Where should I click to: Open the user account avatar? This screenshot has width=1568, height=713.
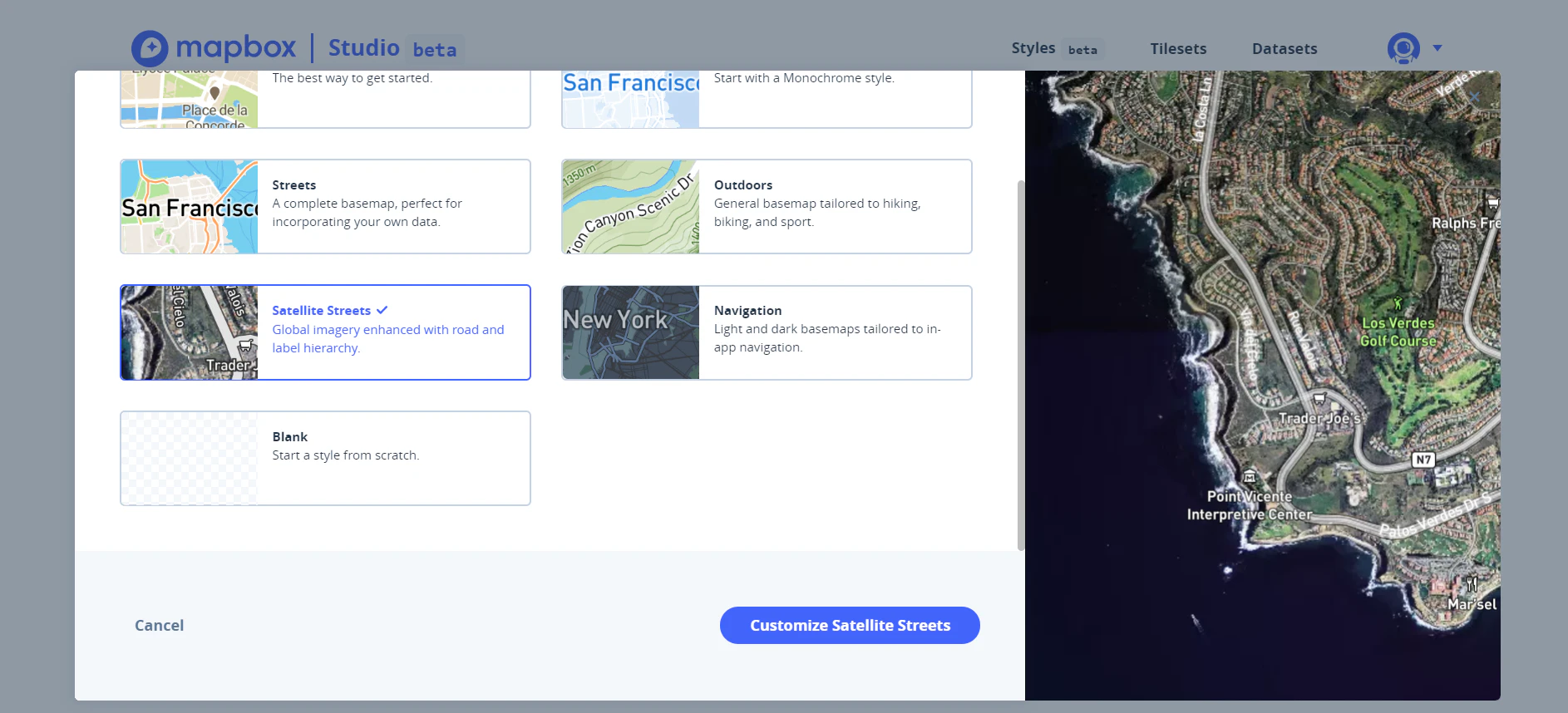tap(1403, 48)
